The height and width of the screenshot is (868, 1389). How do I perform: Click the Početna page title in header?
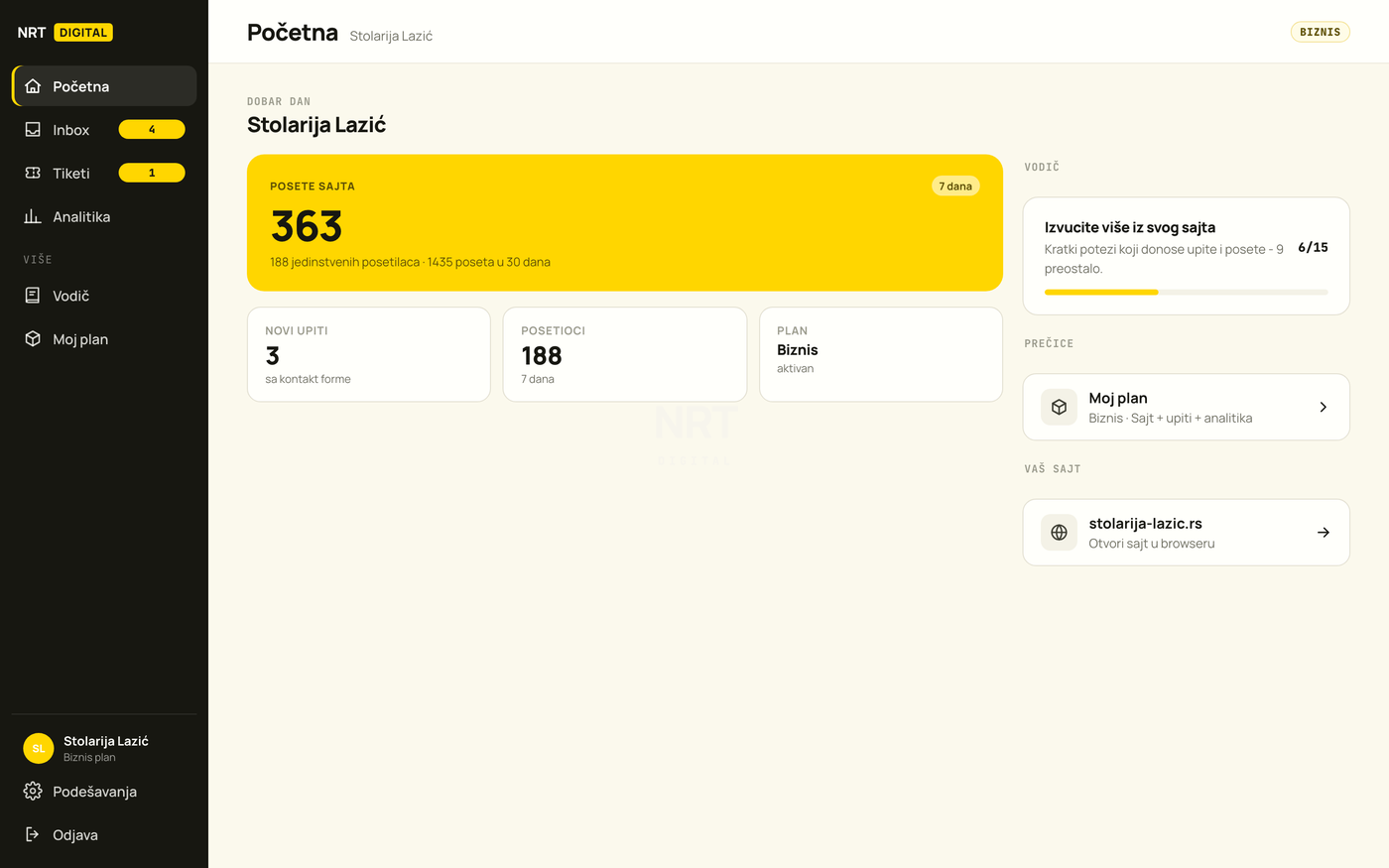point(293,32)
